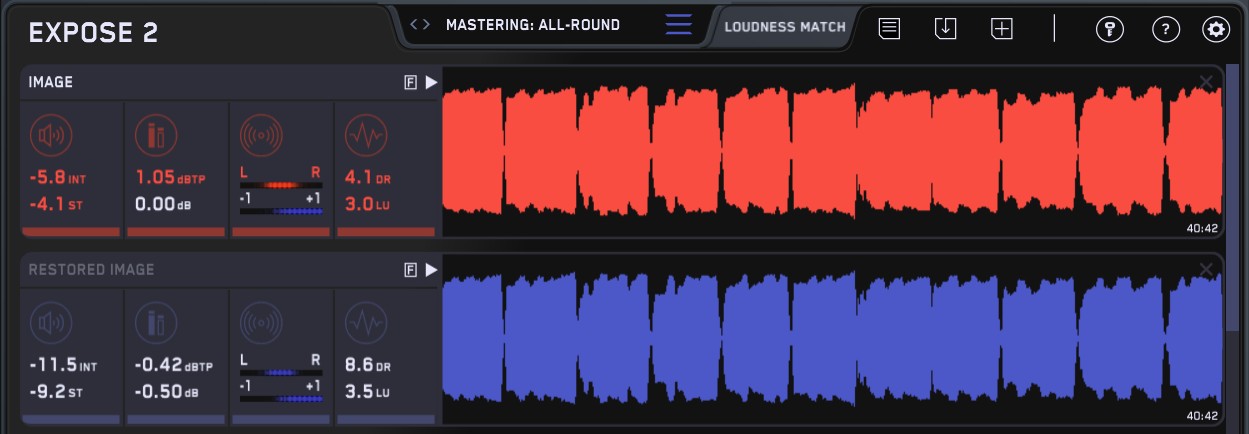The width and height of the screenshot is (1249, 434).
Task: Click the add track plus icon
Action: tap(1002, 29)
